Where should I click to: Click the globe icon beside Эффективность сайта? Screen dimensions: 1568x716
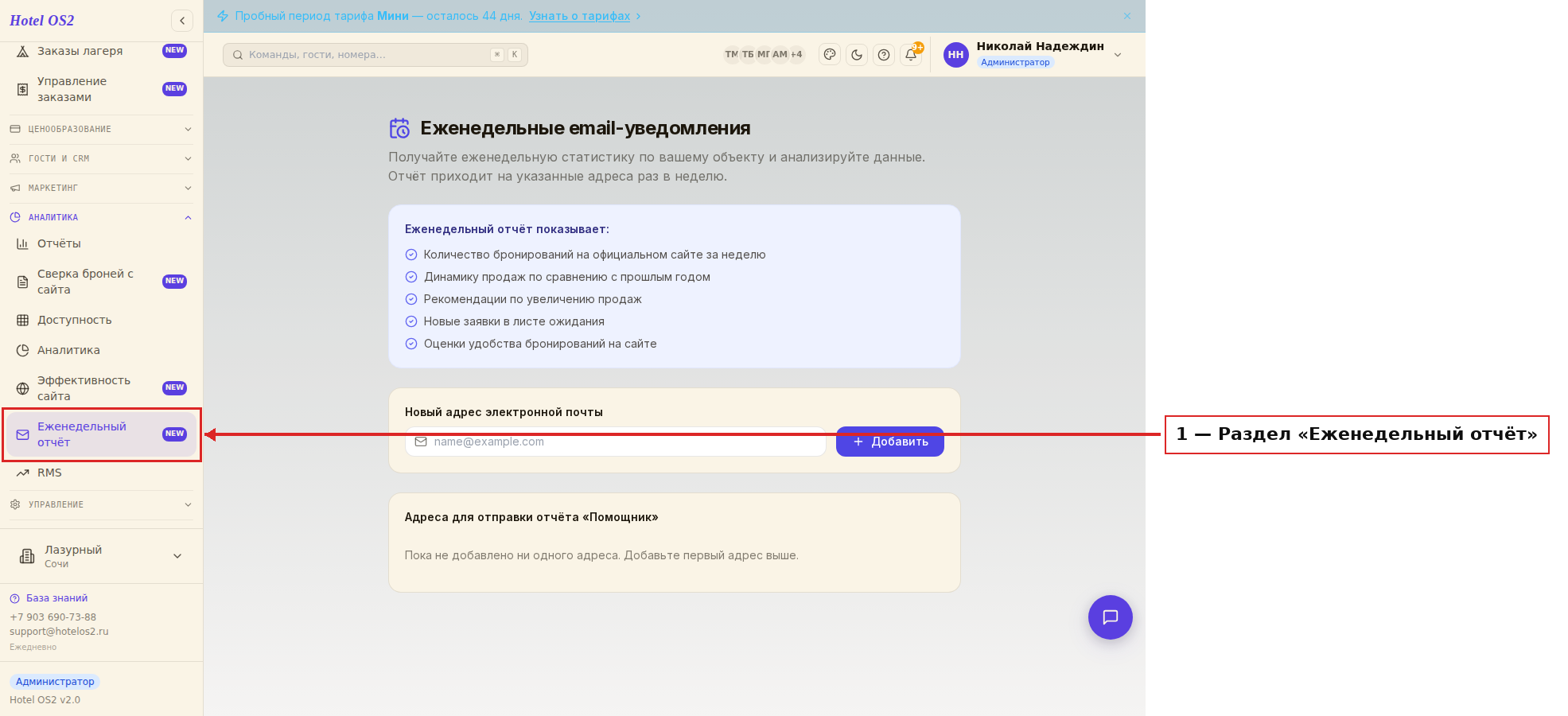23,388
